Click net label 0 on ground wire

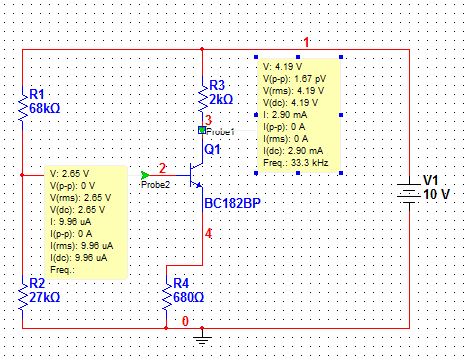point(185,321)
